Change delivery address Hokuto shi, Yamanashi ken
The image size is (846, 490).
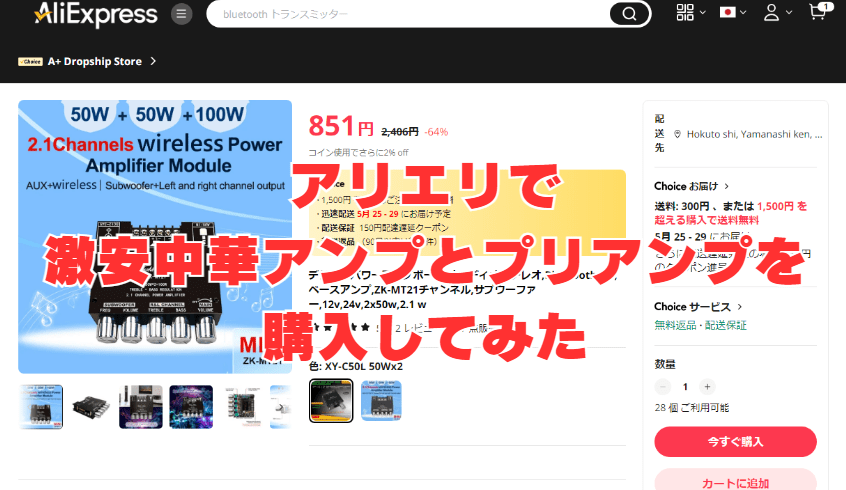(x=754, y=134)
